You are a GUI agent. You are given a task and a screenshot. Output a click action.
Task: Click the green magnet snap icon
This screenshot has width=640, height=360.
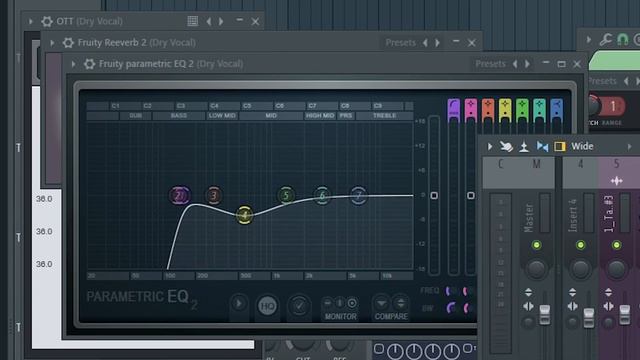[x=622, y=39]
